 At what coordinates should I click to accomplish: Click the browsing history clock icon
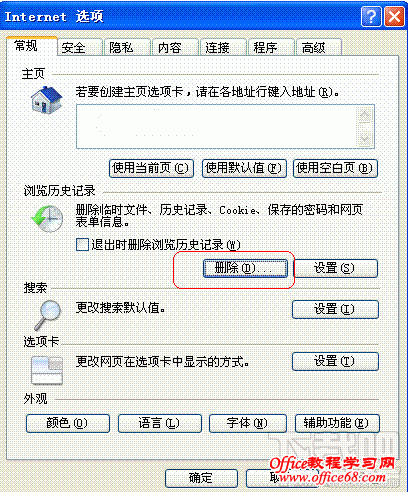coord(47,218)
